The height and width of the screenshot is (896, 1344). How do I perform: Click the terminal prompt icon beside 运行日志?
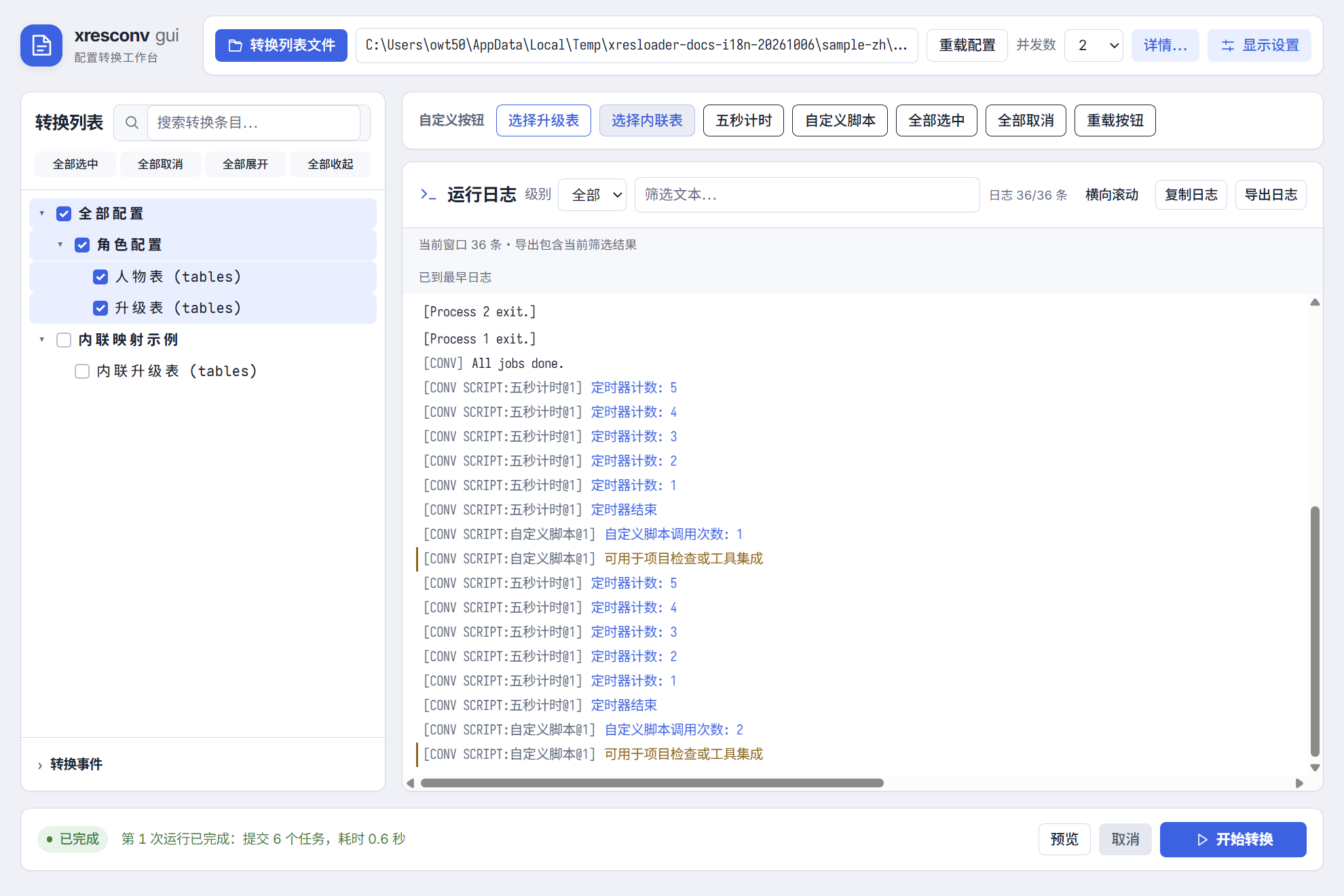[428, 195]
